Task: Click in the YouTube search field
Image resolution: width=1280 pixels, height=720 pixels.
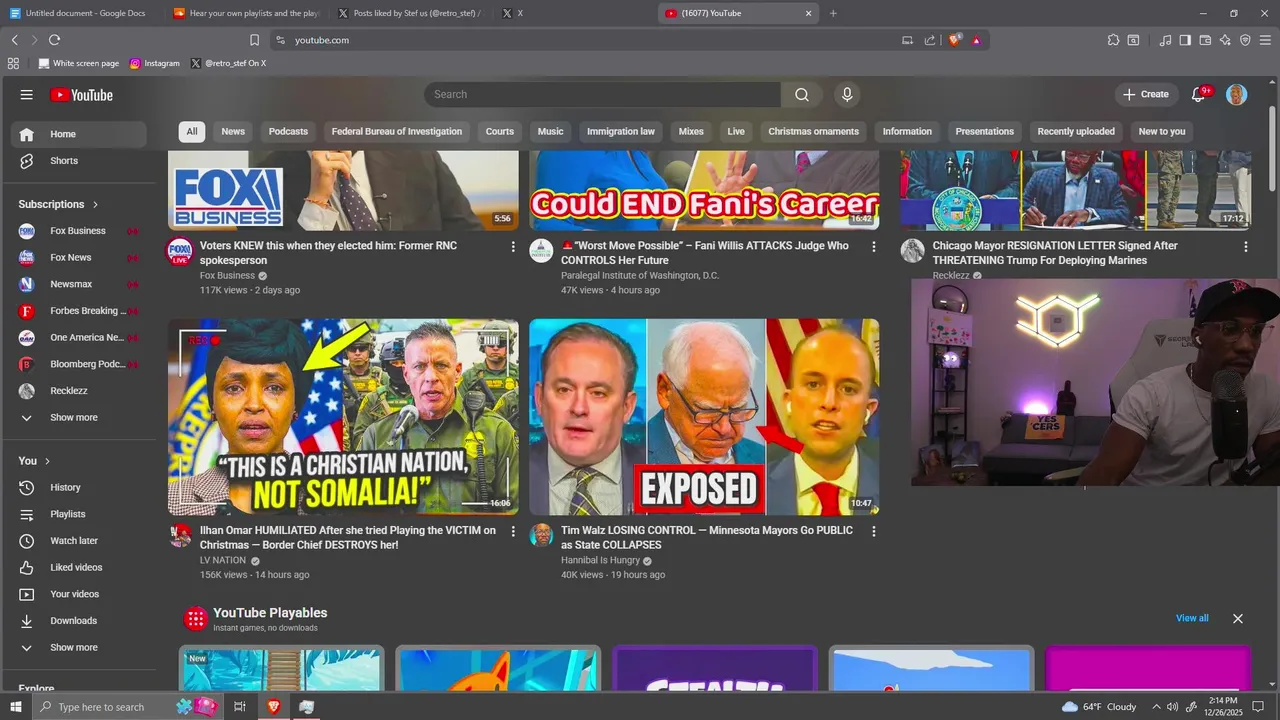Action: point(602,94)
